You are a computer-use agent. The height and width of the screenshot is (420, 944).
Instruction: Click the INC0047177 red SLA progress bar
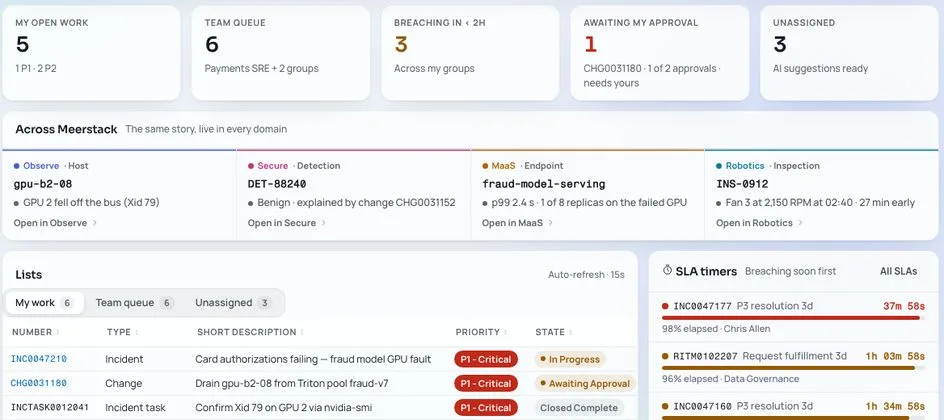793,318
